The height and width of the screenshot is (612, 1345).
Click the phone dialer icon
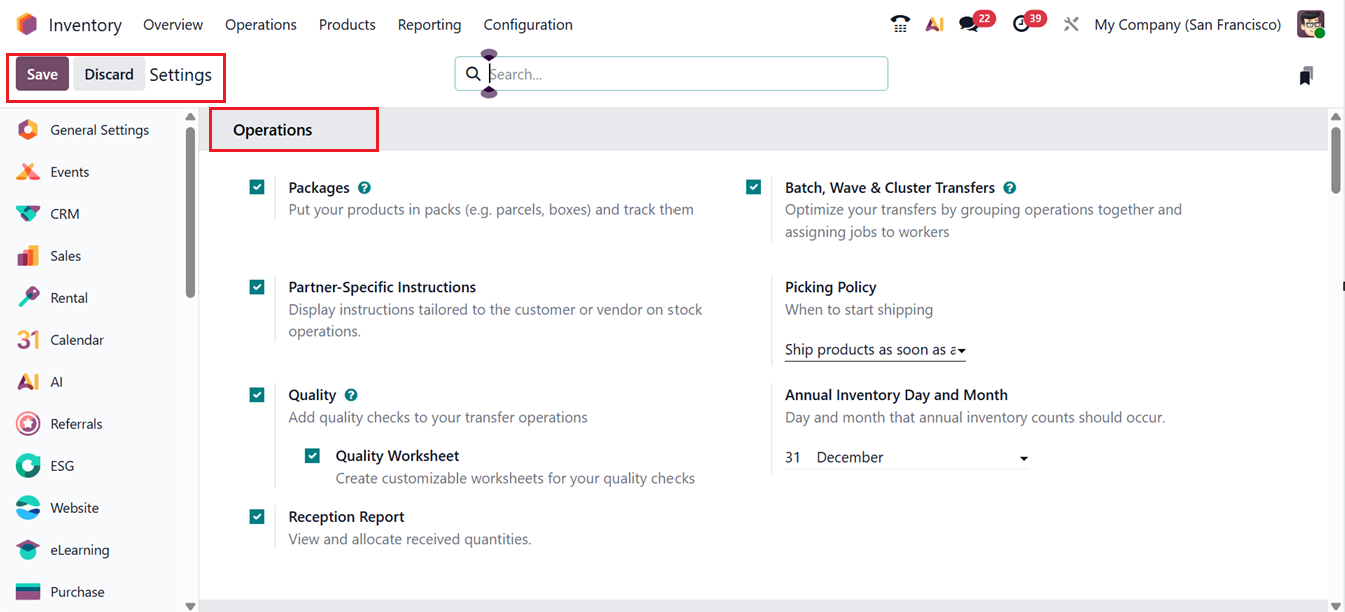coord(900,25)
